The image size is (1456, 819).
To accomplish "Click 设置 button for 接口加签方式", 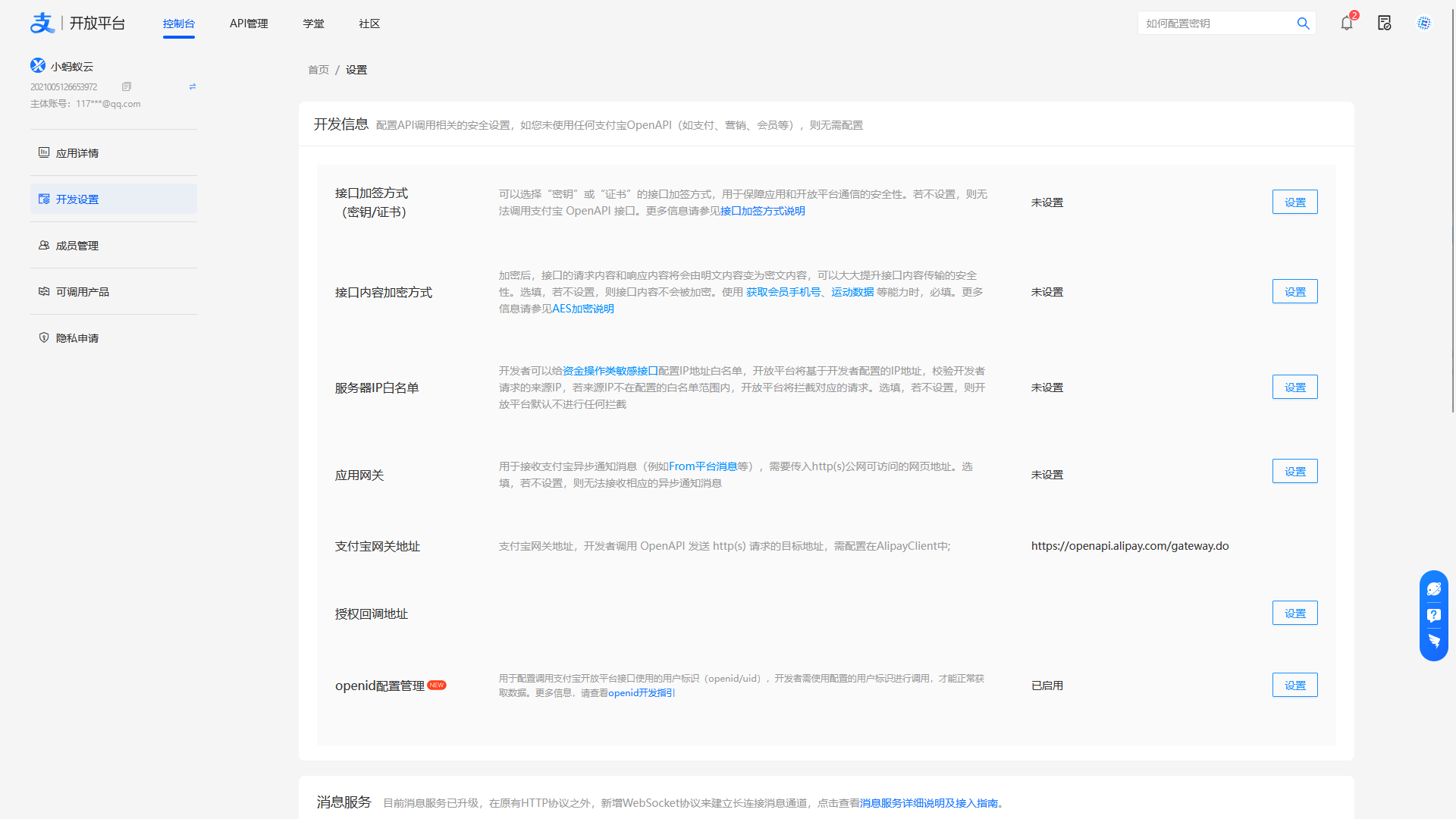I will (x=1294, y=202).
